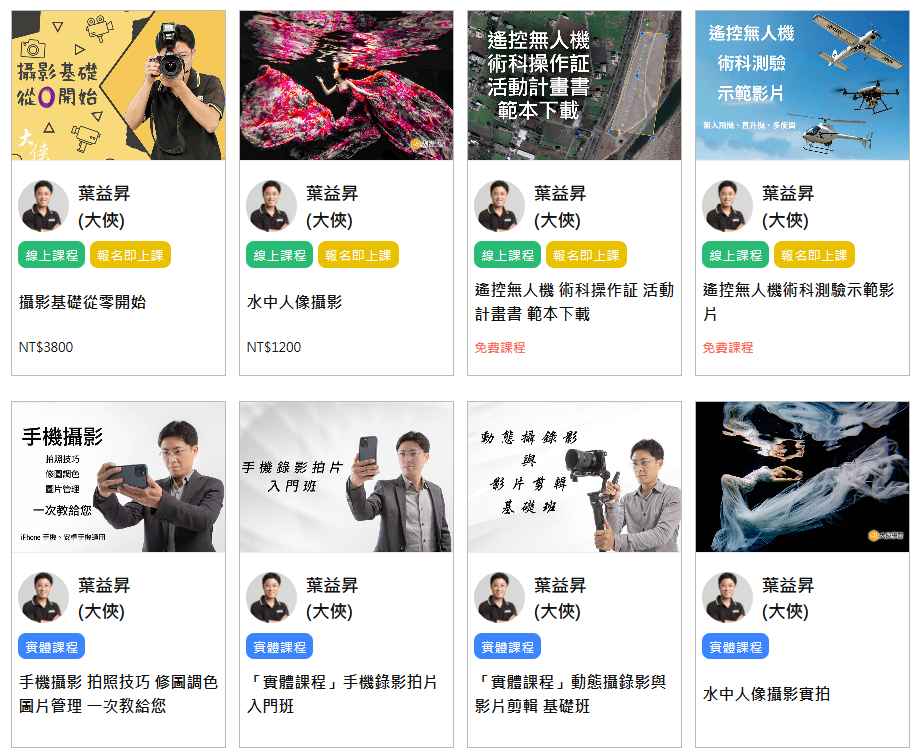Click the 手機錄影拍片入門班 course image
Screen dimensions: 916x755
(x=346, y=477)
